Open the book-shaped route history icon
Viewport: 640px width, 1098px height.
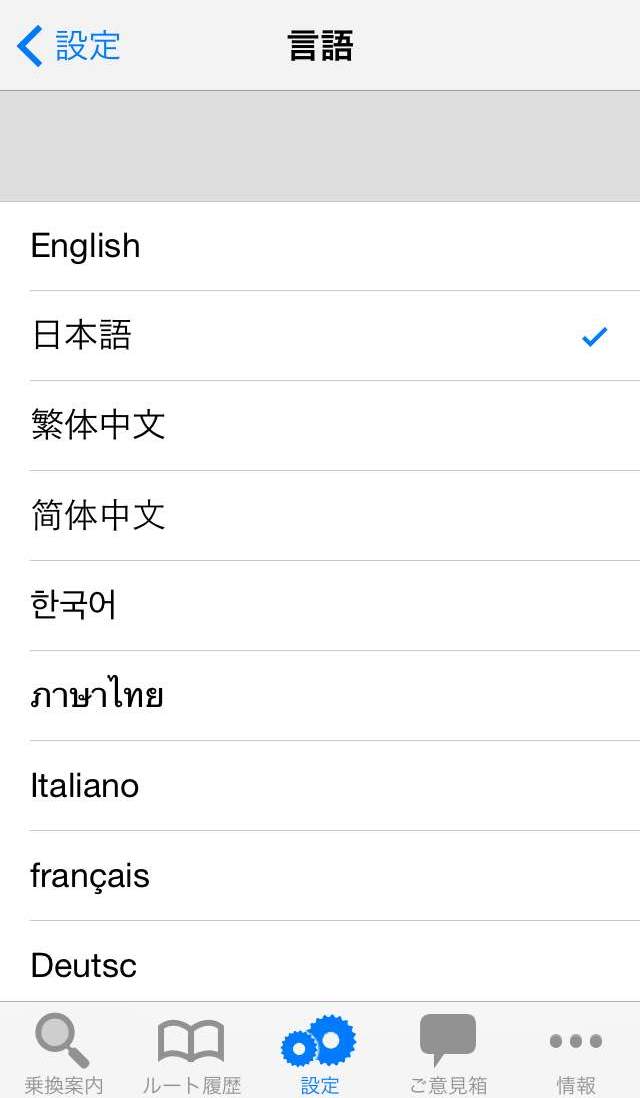pos(191,1041)
